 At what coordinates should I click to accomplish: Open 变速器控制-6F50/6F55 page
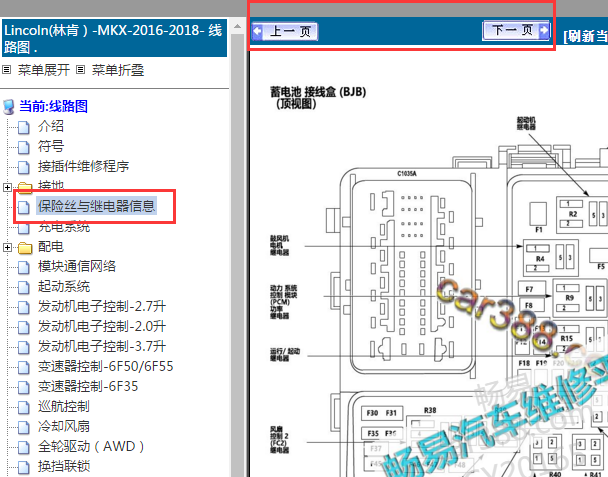(105, 366)
